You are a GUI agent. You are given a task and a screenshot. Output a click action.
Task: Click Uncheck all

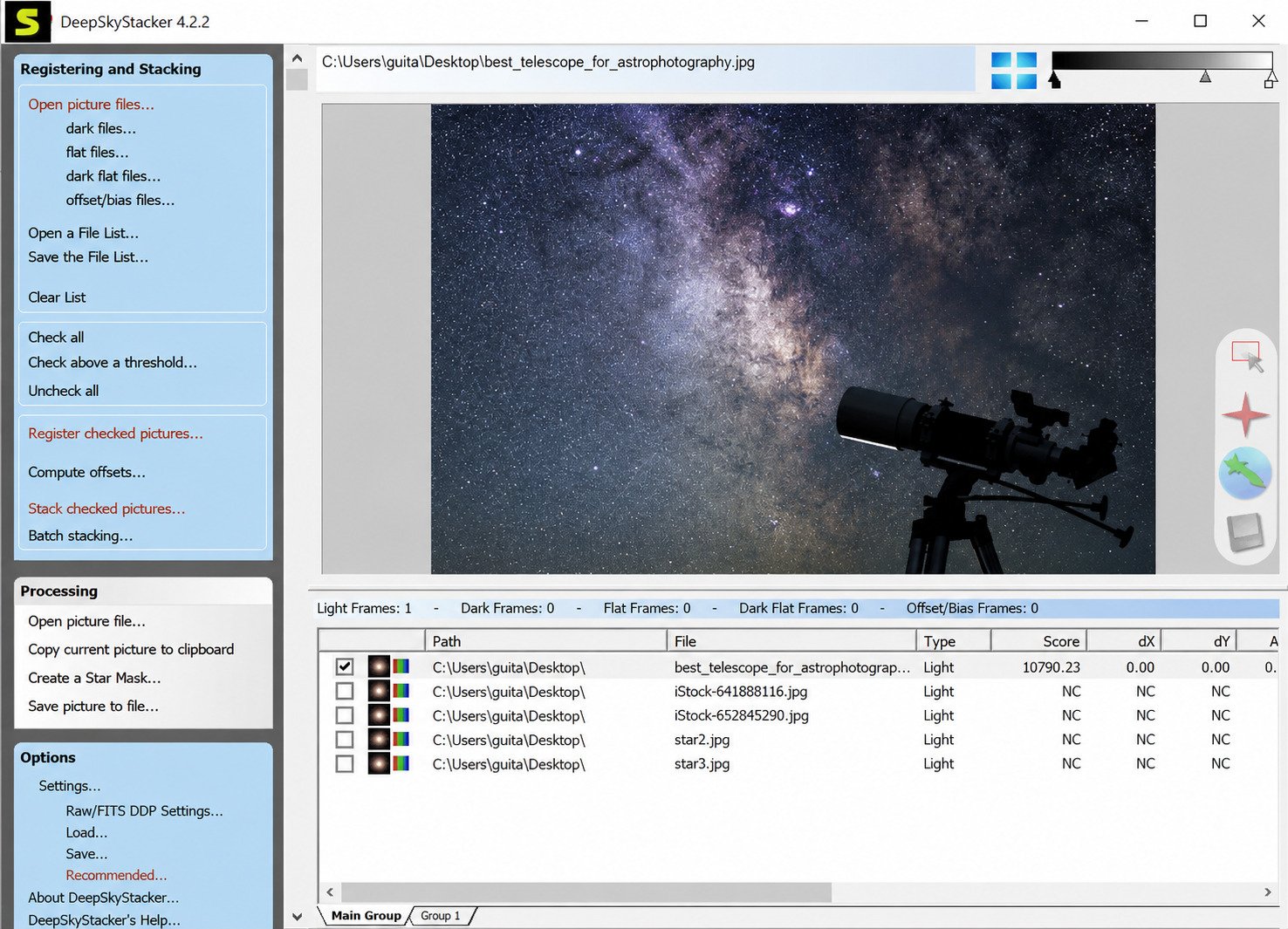pos(63,391)
